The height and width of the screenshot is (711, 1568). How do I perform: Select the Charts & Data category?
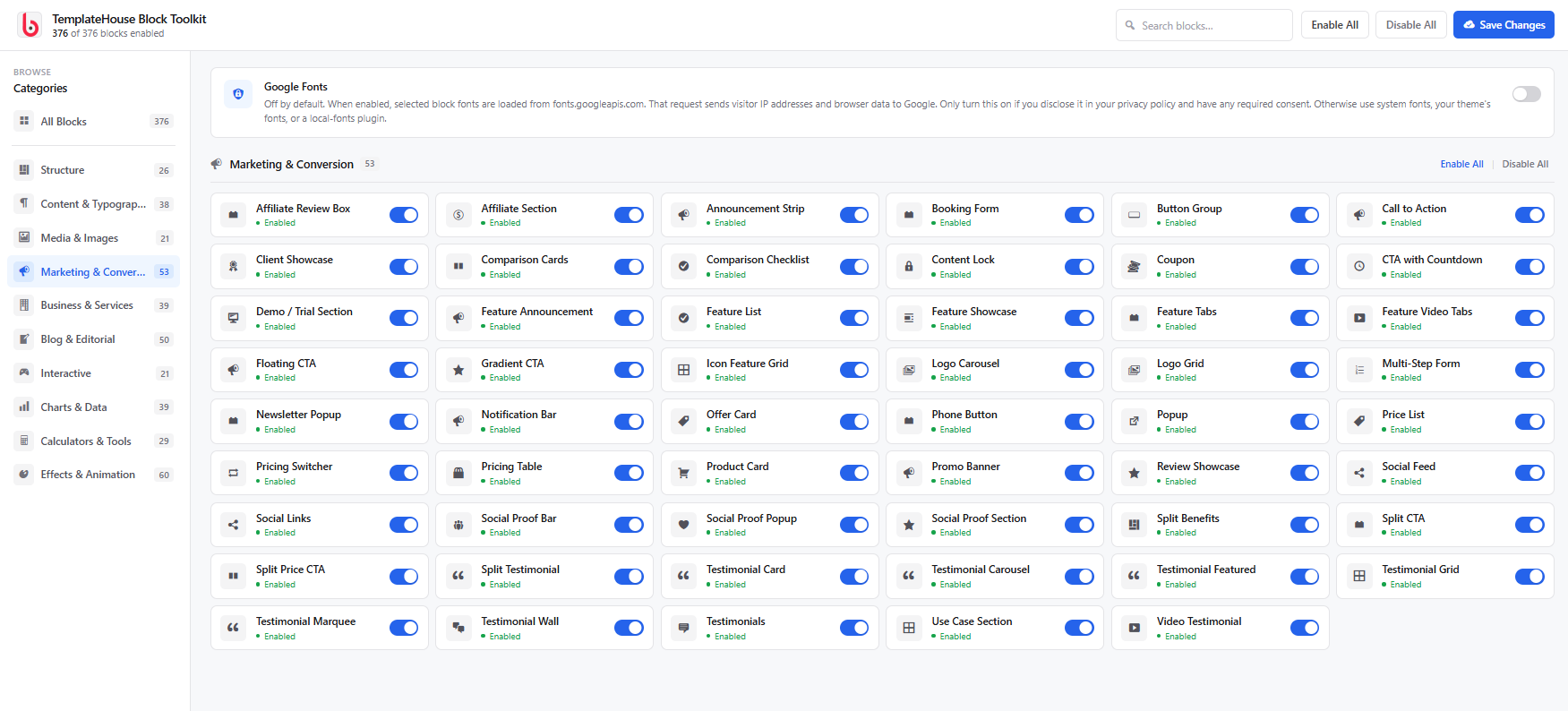tap(94, 407)
